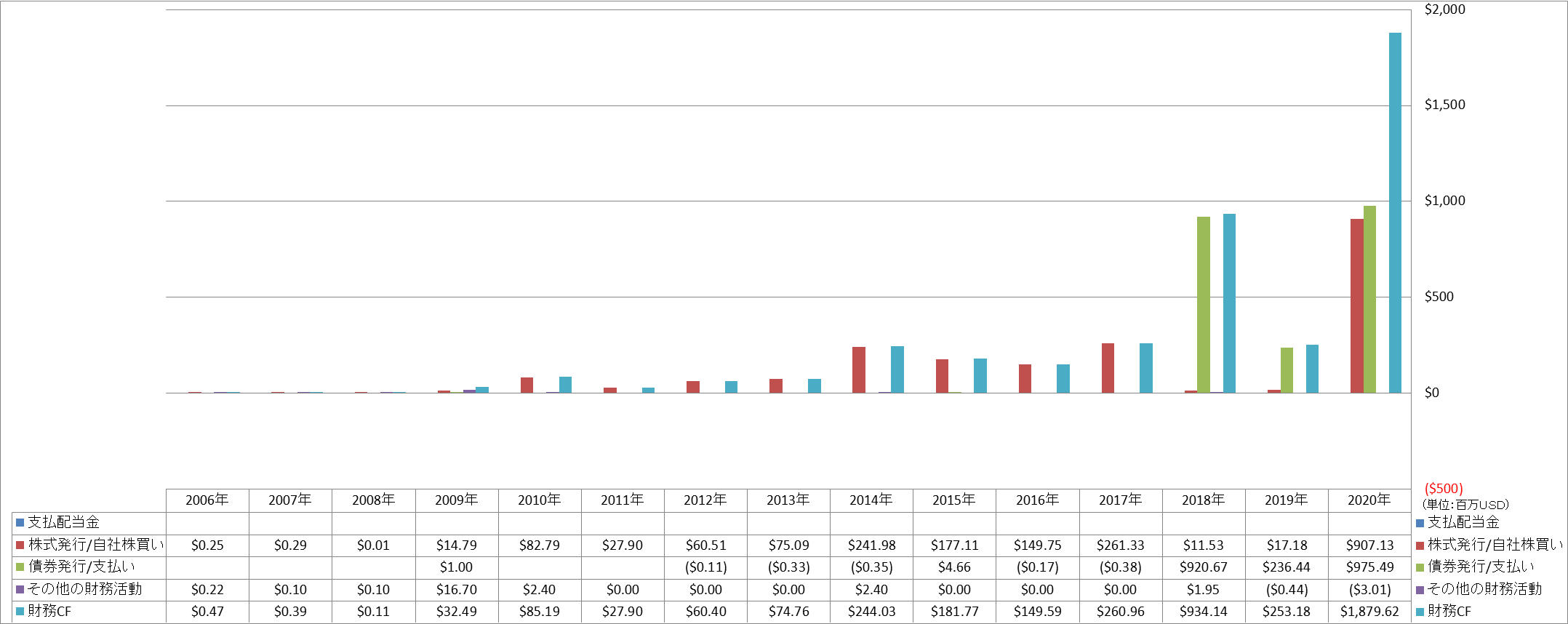1568x624 pixels.
Task: Click the cyan 財務CF swatch in the right-side legend
Action: (1420, 612)
